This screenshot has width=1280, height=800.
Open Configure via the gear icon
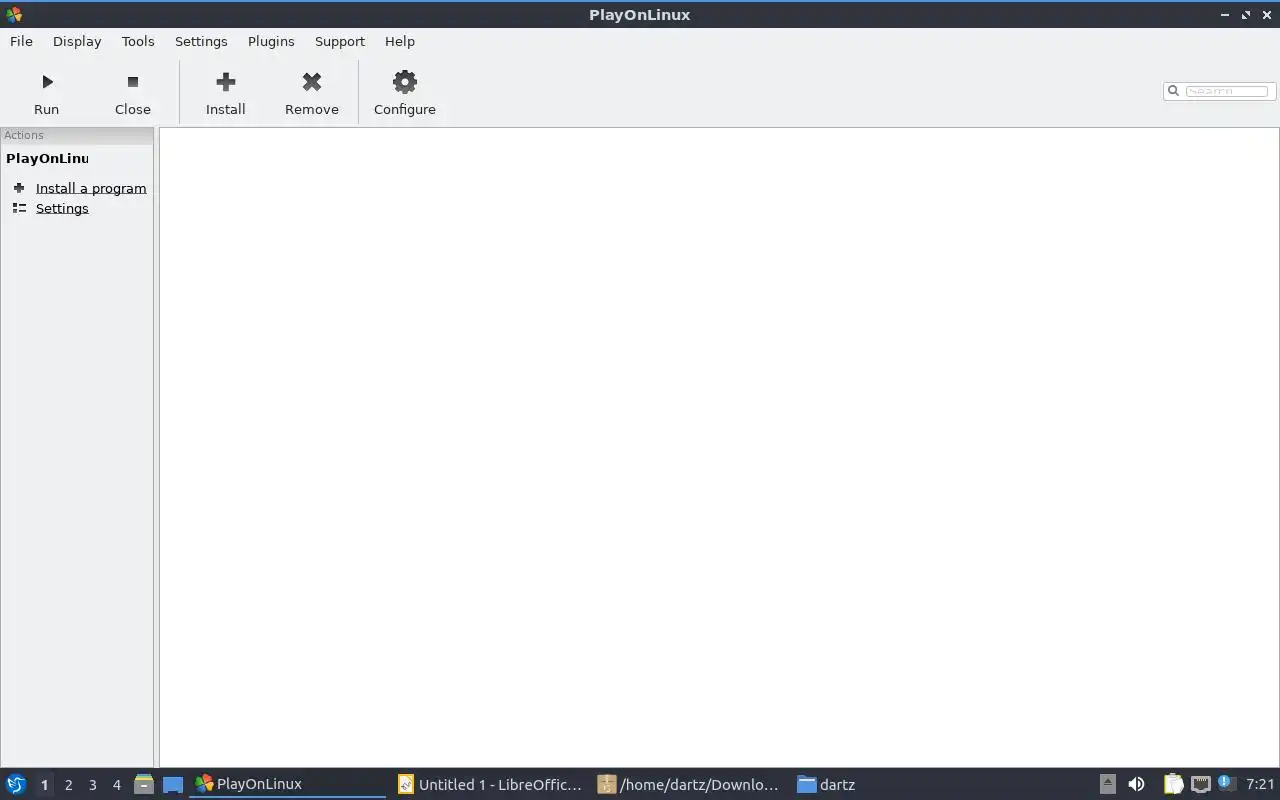pyautogui.click(x=405, y=82)
